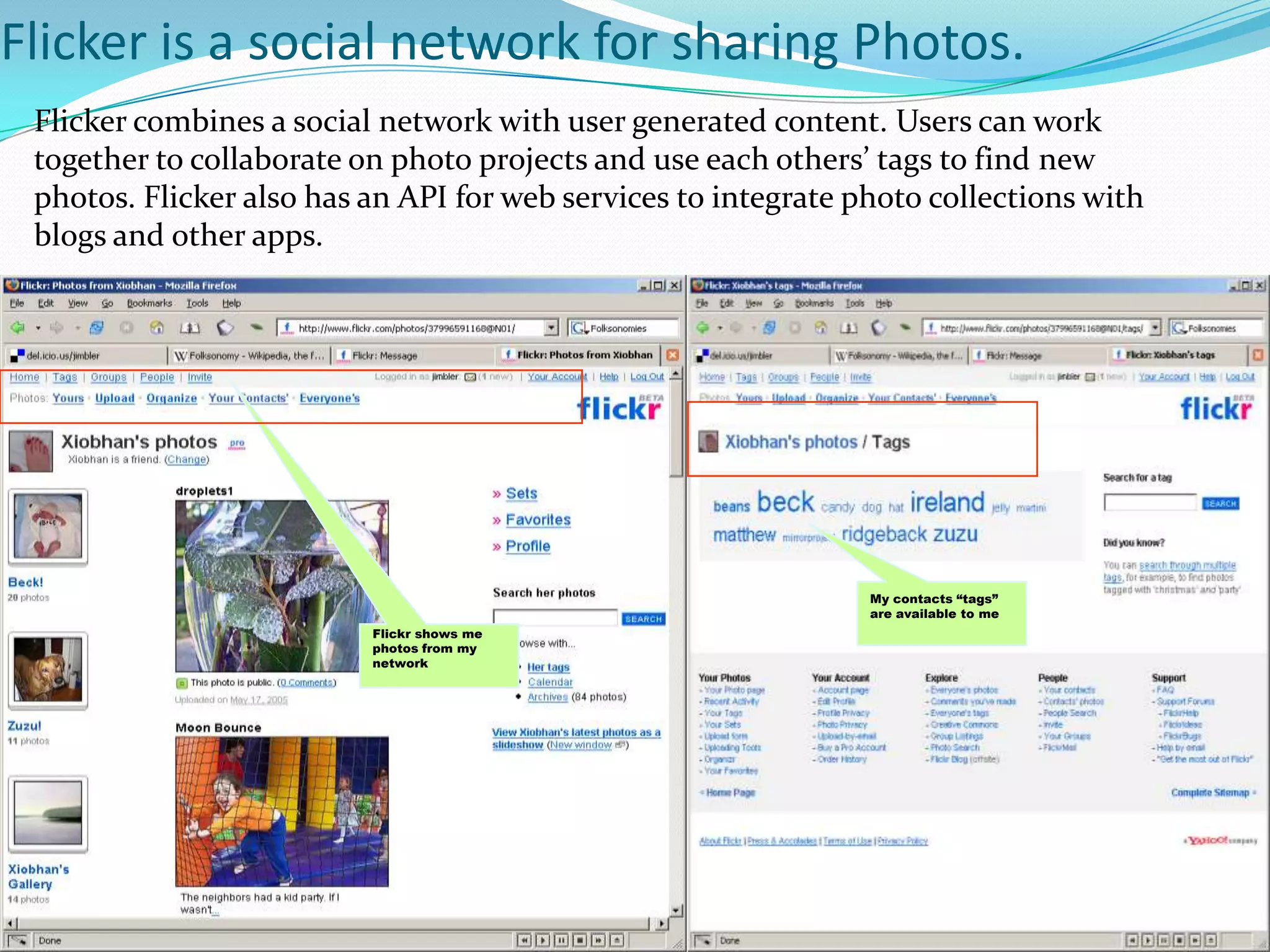Click the green Back arrow in left browser

point(17,327)
